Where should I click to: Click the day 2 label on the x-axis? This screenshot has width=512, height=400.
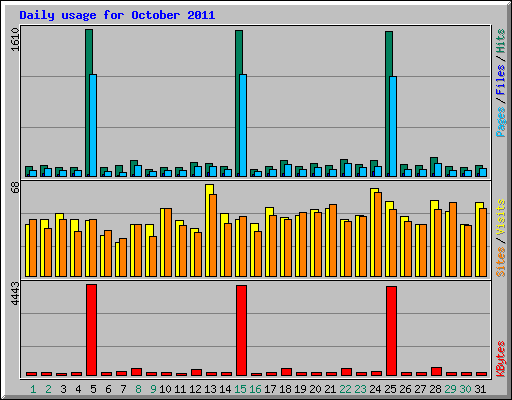tap(48, 389)
